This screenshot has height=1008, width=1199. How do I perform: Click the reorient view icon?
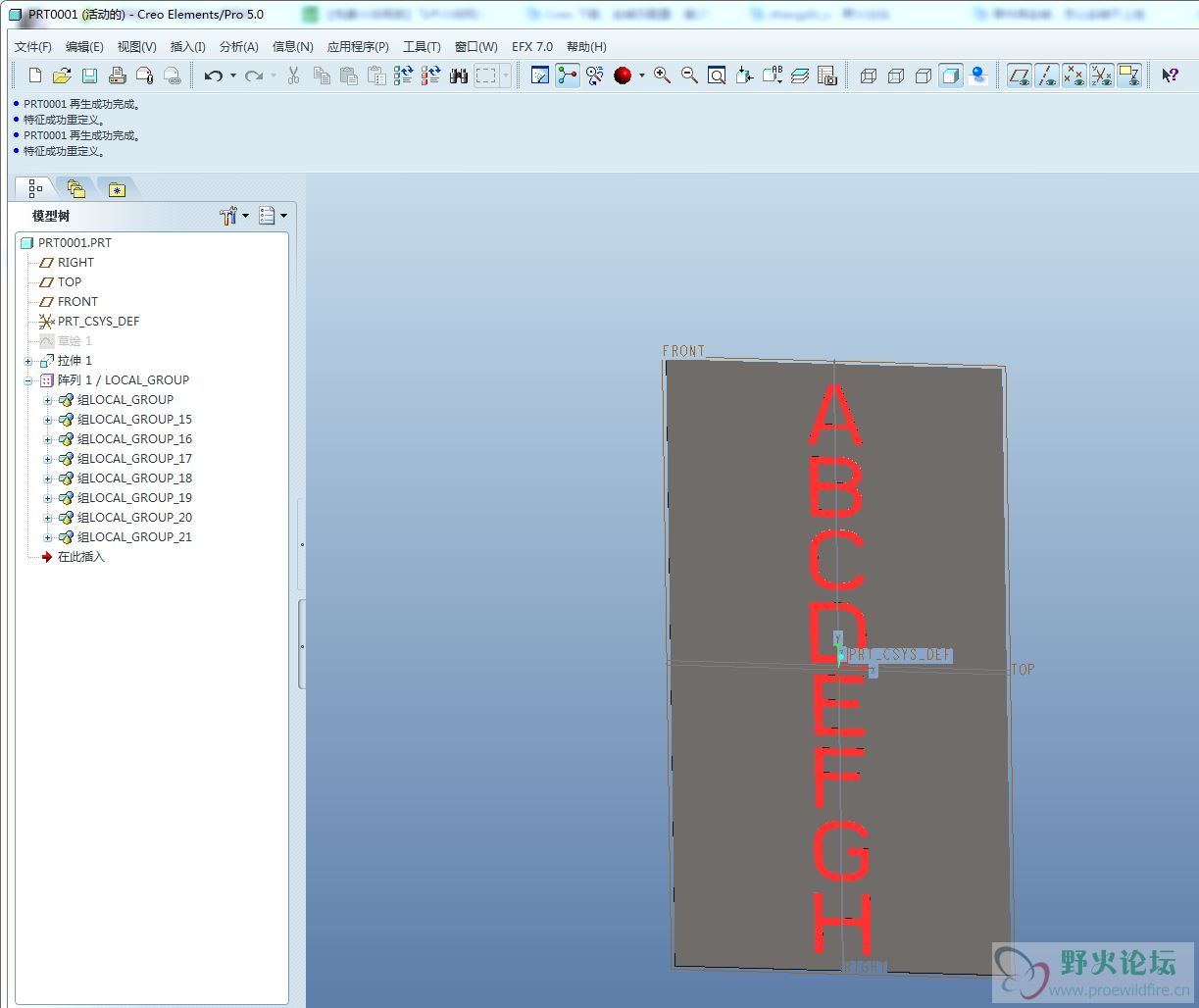[744, 76]
